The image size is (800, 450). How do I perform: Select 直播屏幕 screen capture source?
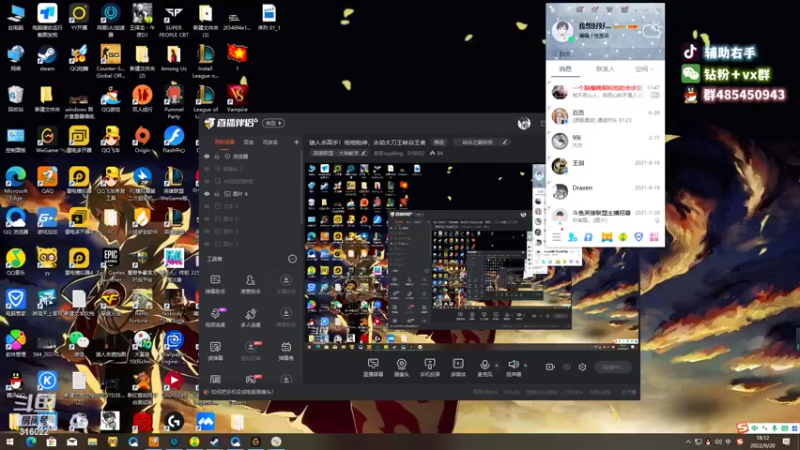373,367
